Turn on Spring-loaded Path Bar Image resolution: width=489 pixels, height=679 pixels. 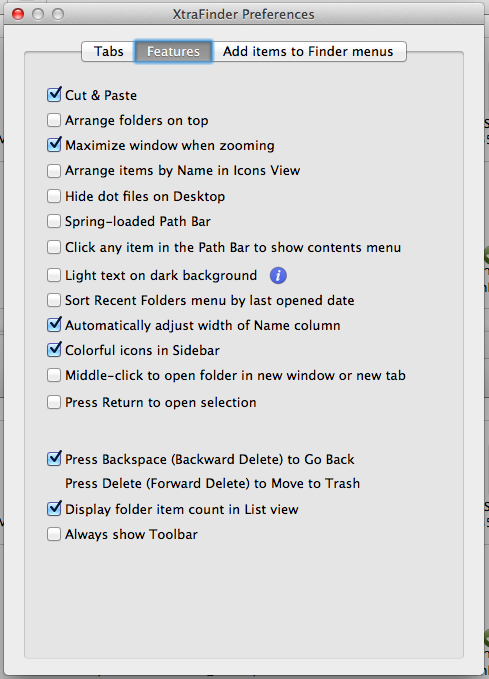[x=54, y=221]
